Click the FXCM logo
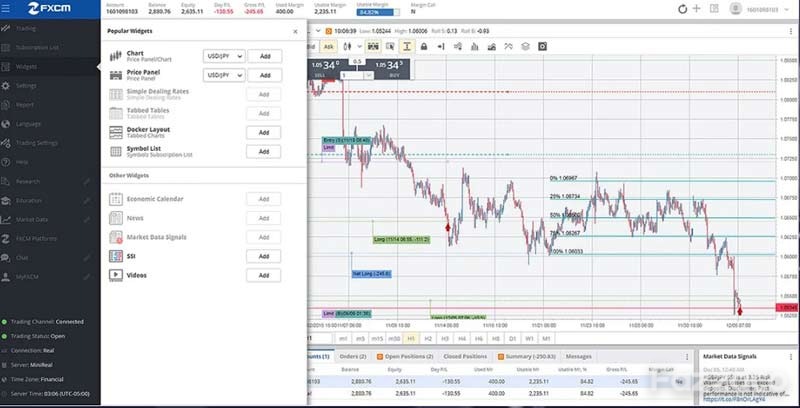Image resolution: width=800 pixels, height=408 pixels. tap(49, 9)
